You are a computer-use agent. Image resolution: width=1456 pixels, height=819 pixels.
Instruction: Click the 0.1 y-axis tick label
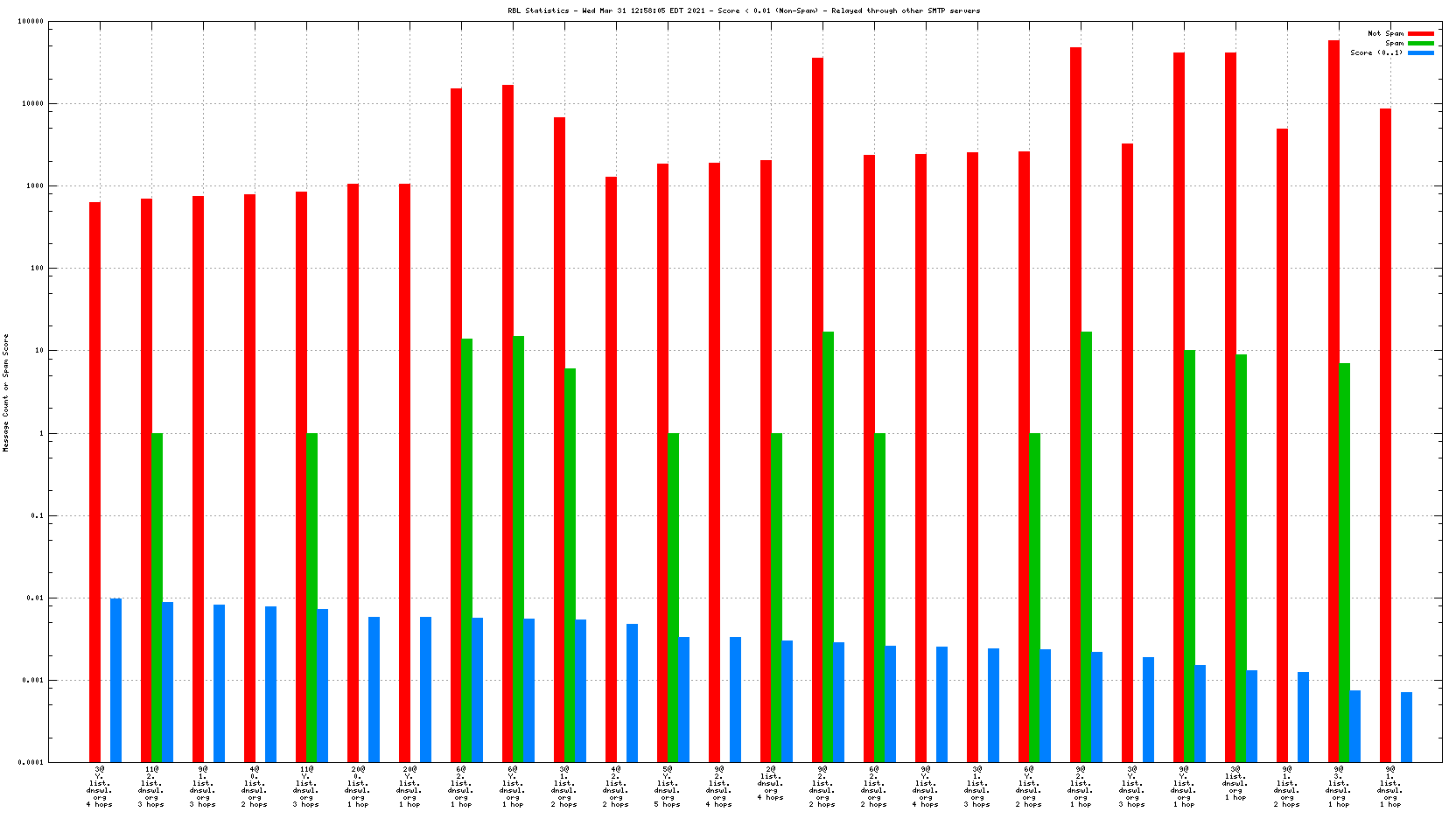(35, 516)
